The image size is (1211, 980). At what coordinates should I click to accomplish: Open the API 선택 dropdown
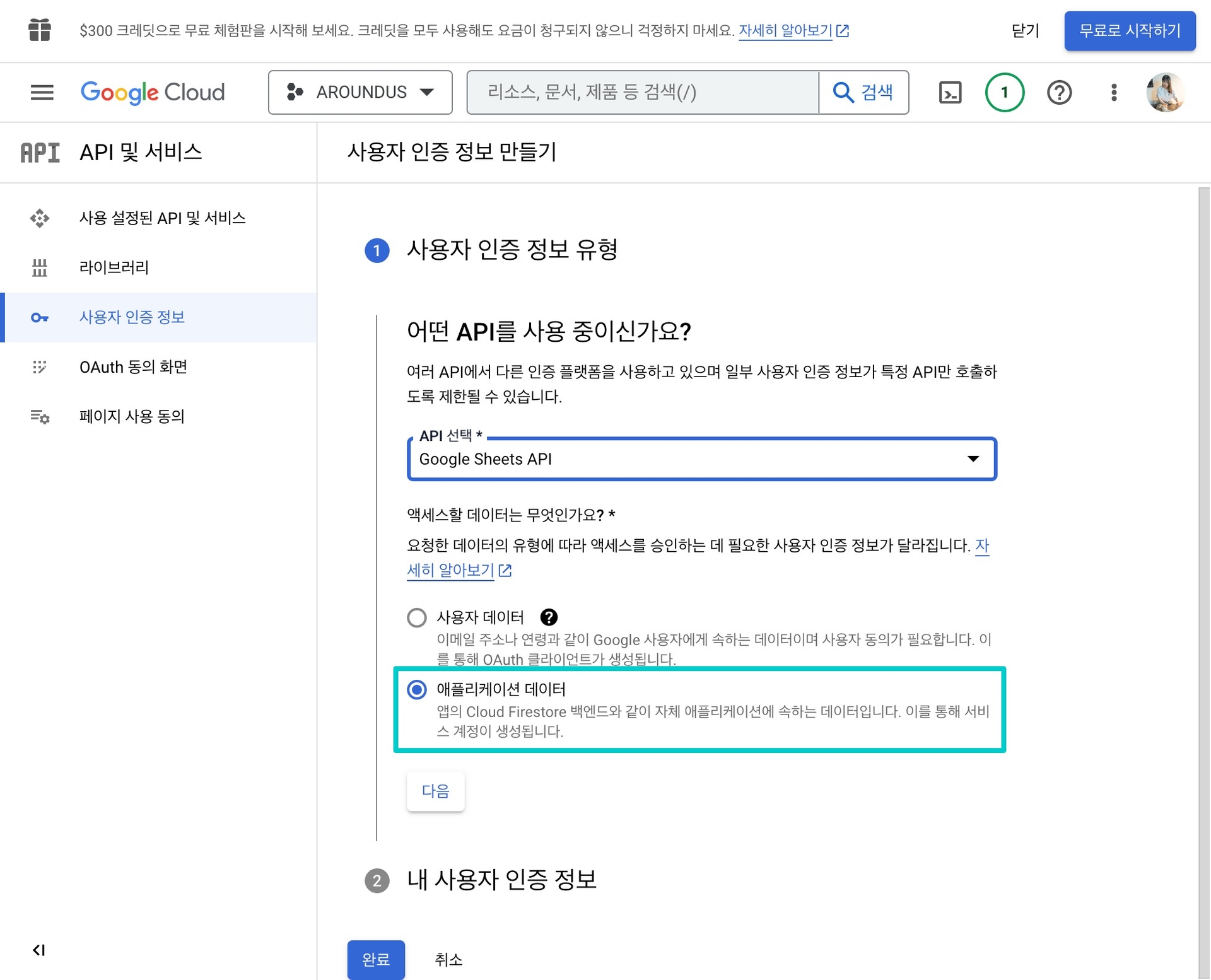[x=701, y=459]
